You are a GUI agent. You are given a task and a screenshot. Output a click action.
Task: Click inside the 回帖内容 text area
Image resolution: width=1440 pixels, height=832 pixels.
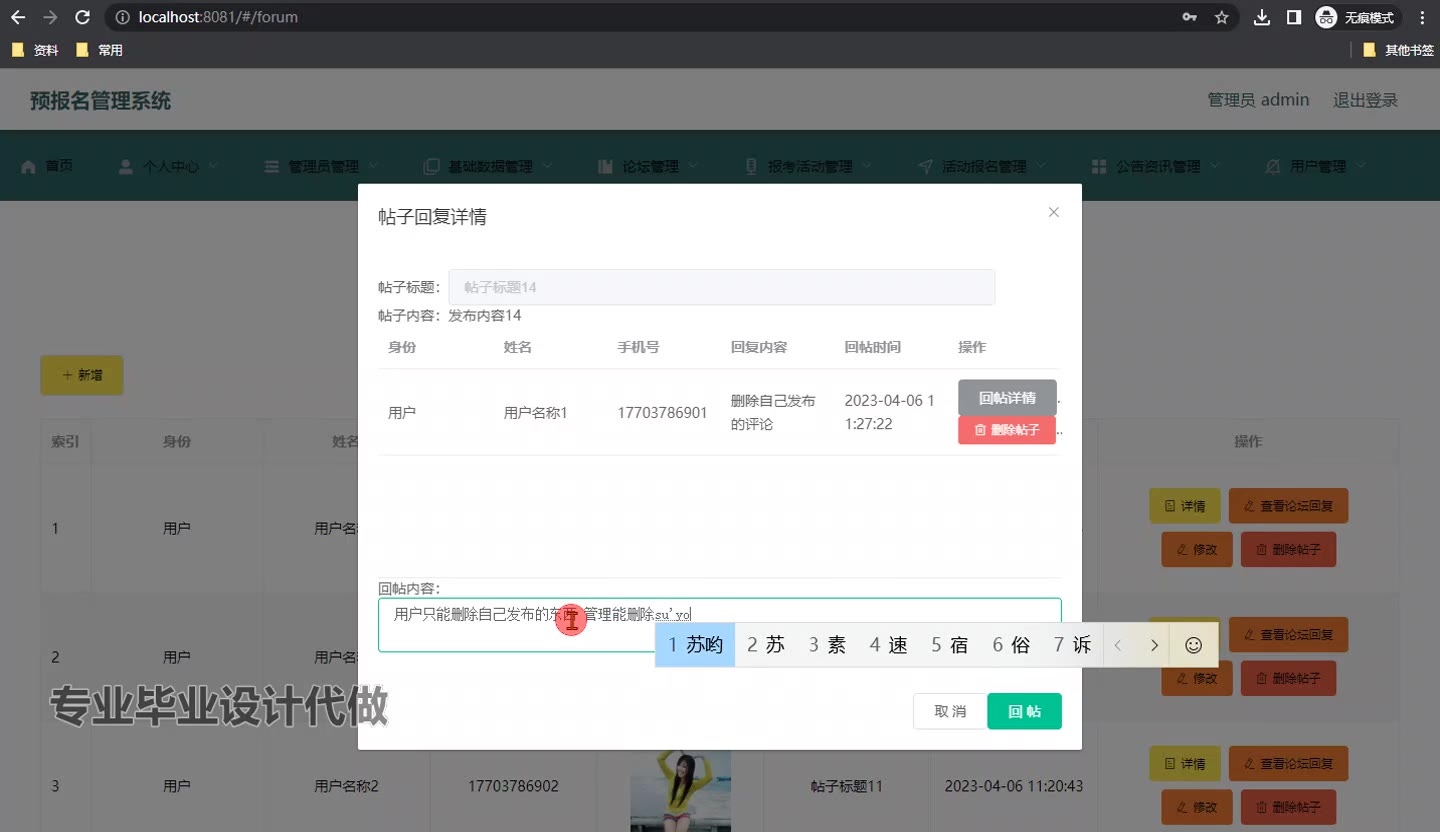coord(719,625)
